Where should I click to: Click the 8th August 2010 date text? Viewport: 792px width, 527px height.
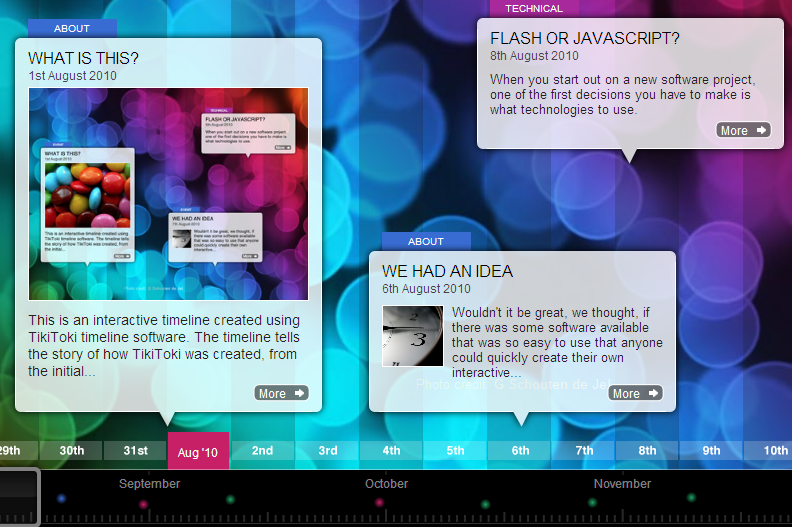534,56
